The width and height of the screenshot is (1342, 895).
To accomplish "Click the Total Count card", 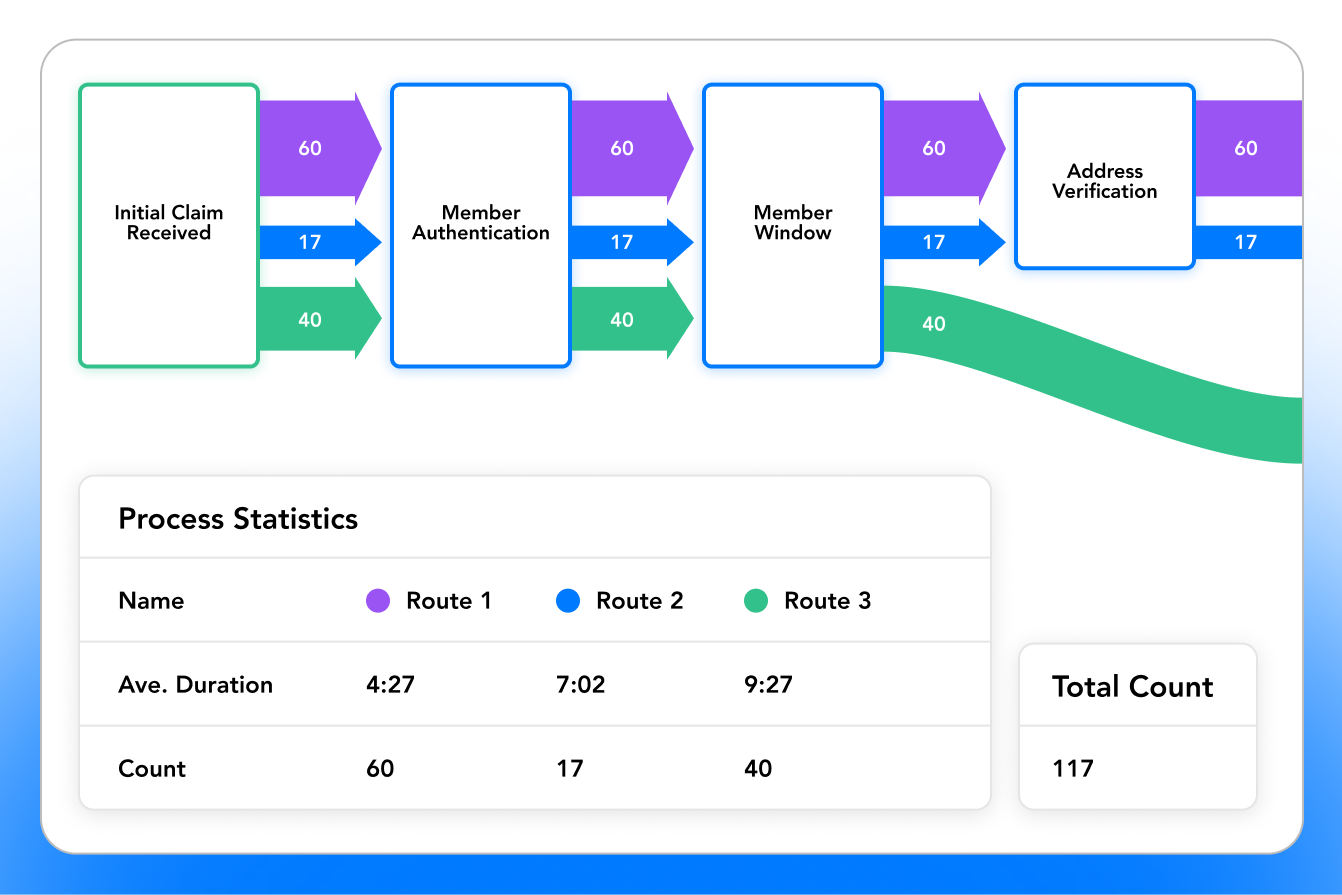I will click(x=1137, y=726).
